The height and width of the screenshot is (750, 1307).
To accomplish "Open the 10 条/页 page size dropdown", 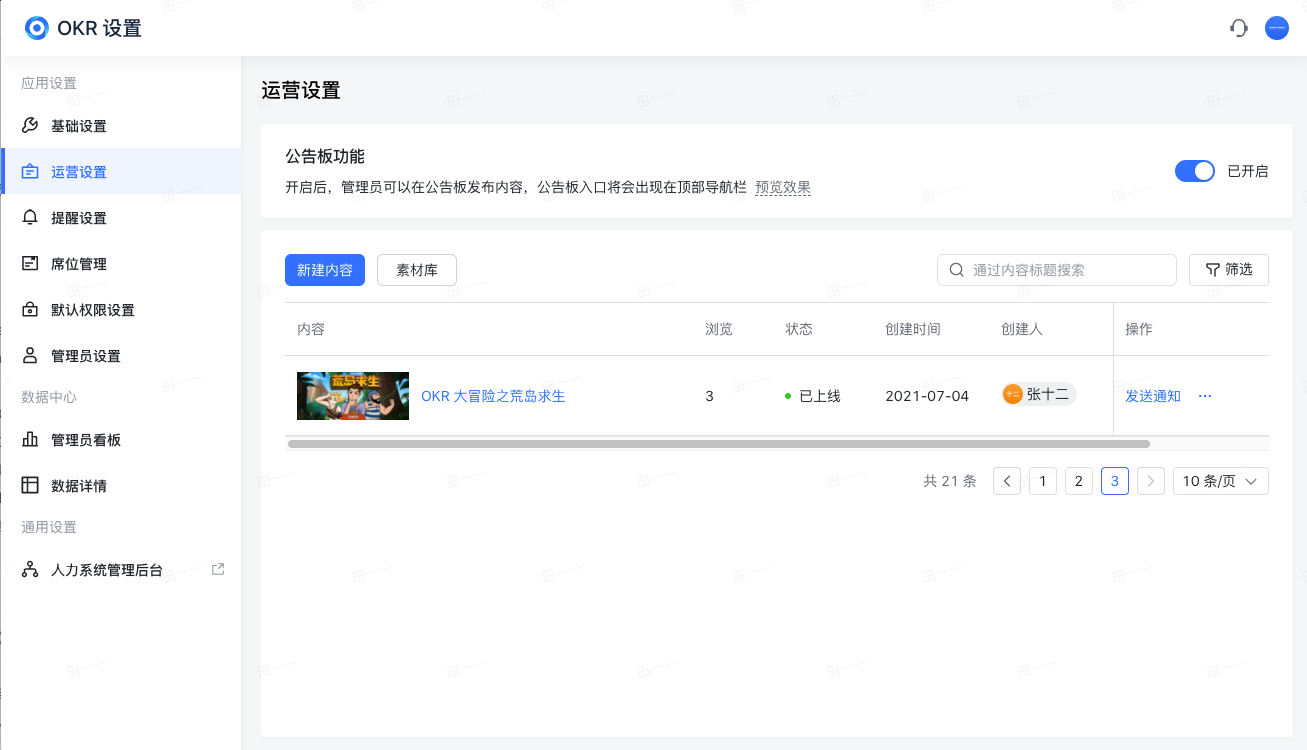I will [x=1221, y=481].
